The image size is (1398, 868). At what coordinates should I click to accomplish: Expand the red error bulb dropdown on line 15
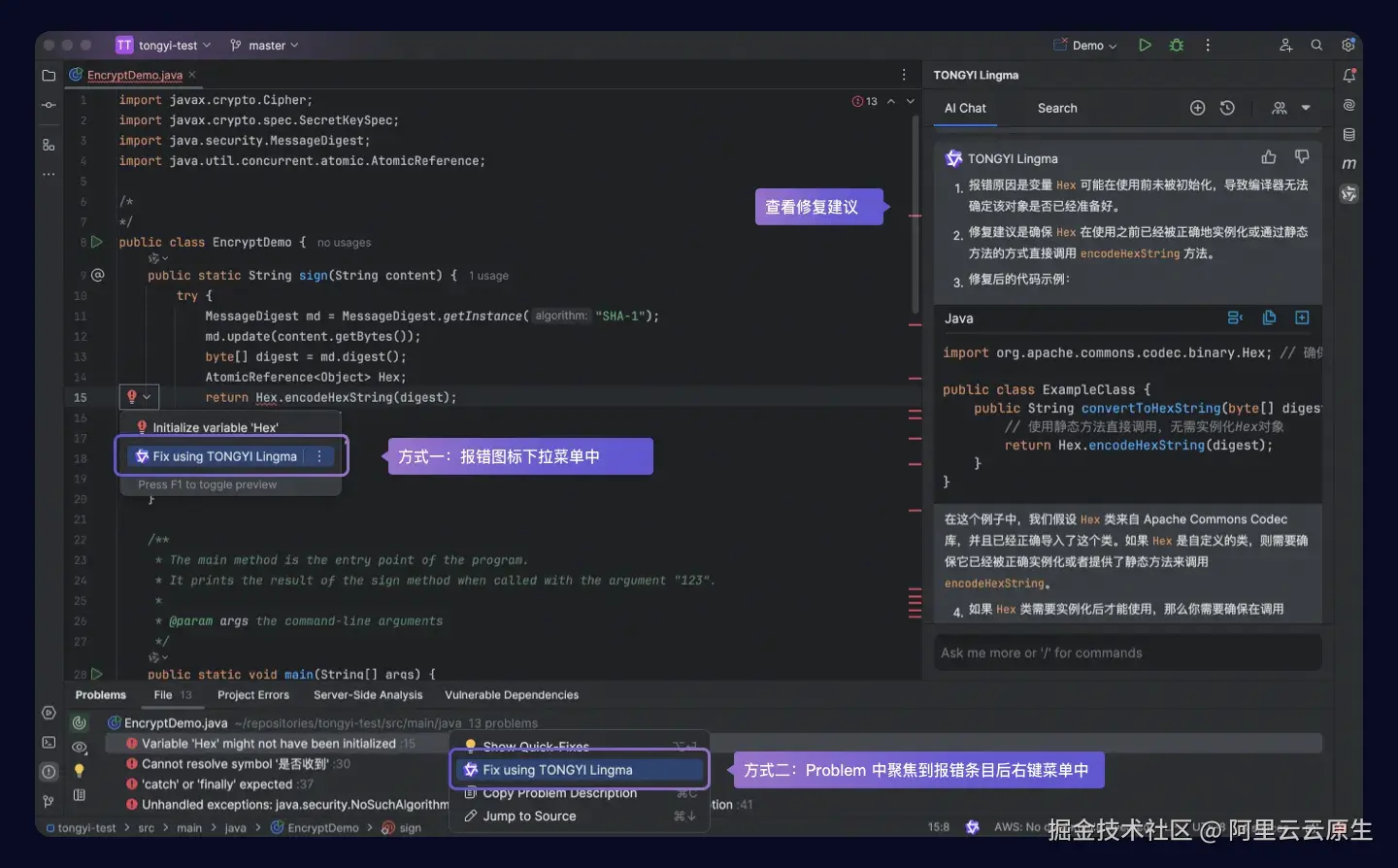click(139, 396)
